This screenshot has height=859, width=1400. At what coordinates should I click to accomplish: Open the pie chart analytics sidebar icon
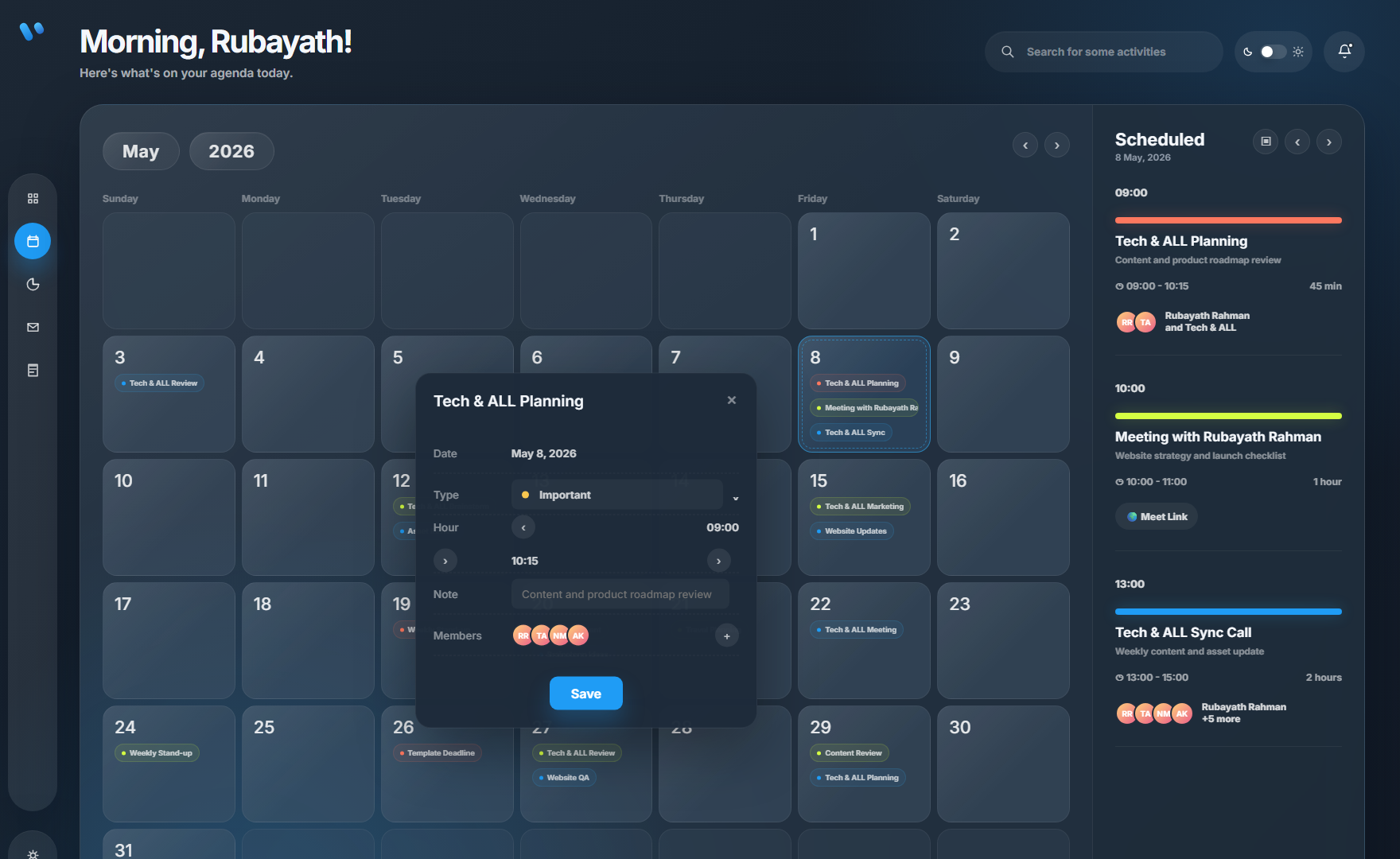pos(33,284)
